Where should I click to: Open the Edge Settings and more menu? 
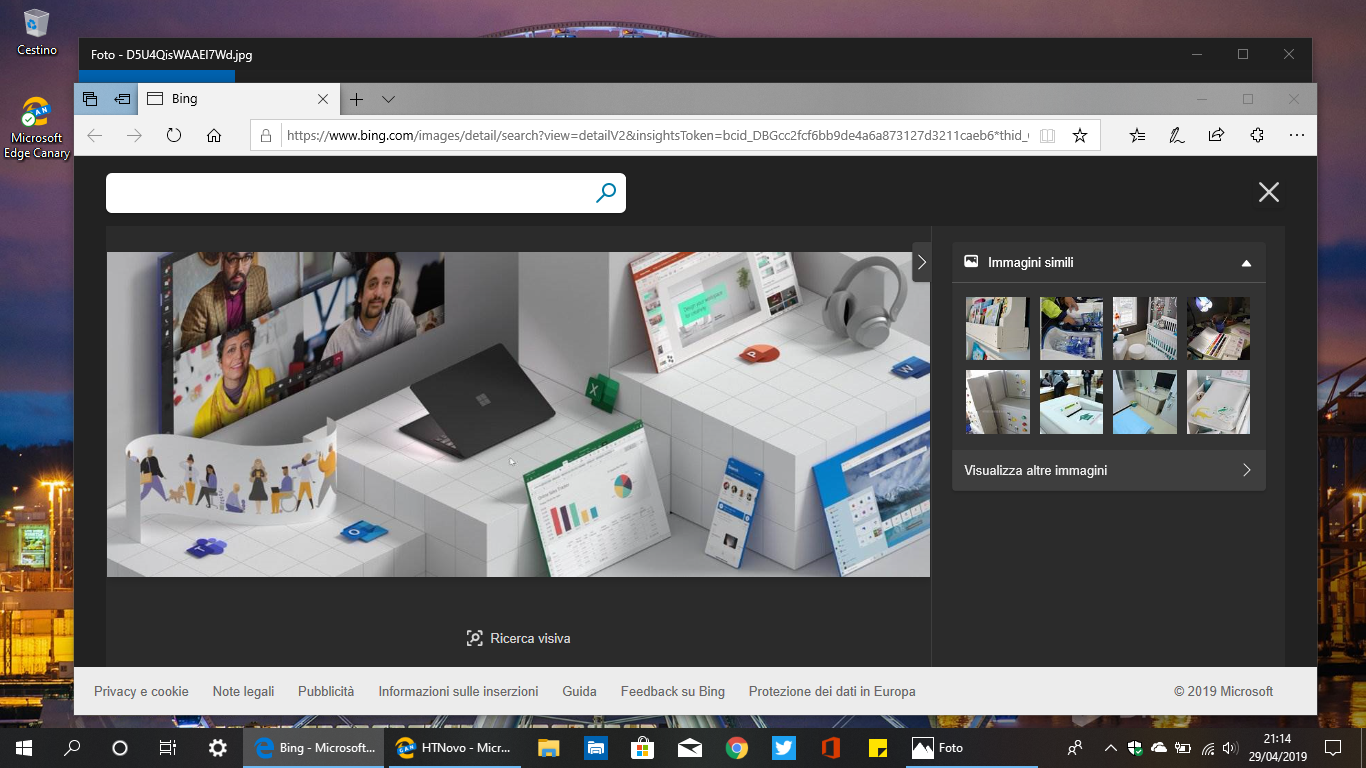pyautogui.click(x=1297, y=135)
